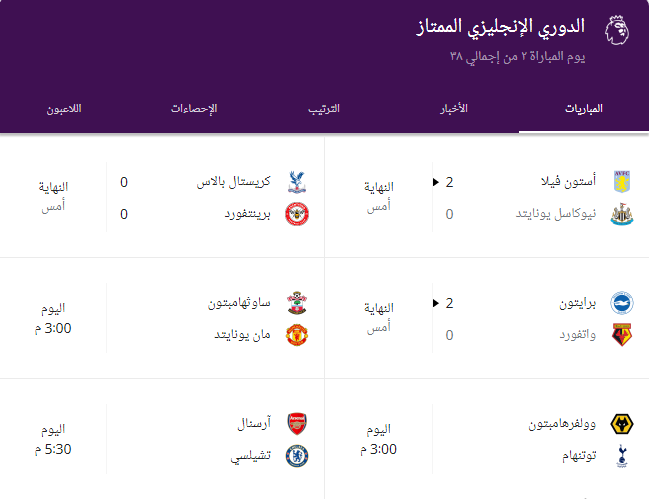Click the Aston Villa crest icon
The height and width of the screenshot is (499, 649).
pos(622,182)
